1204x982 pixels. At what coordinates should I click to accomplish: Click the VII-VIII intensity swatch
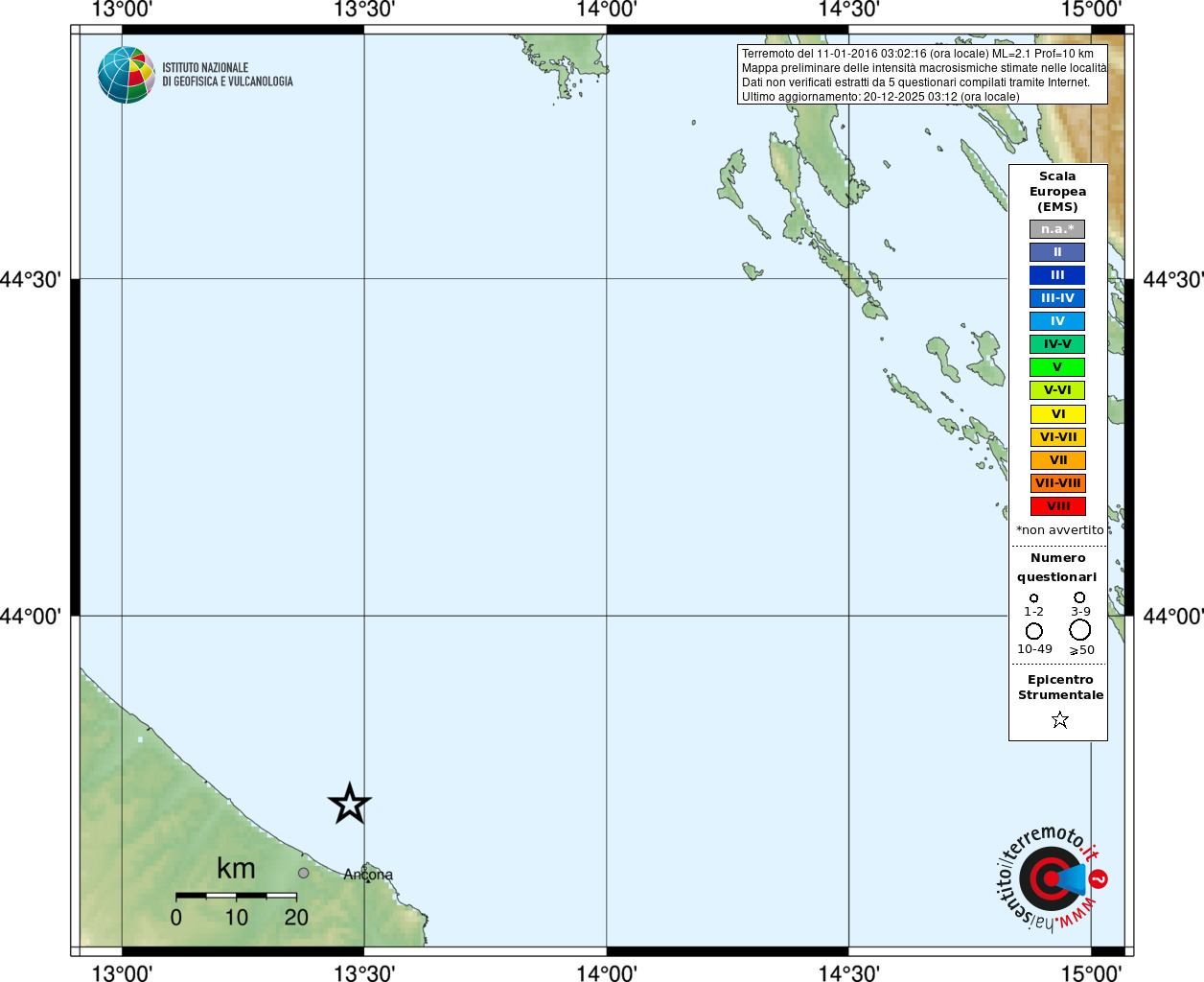coord(1058,483)
